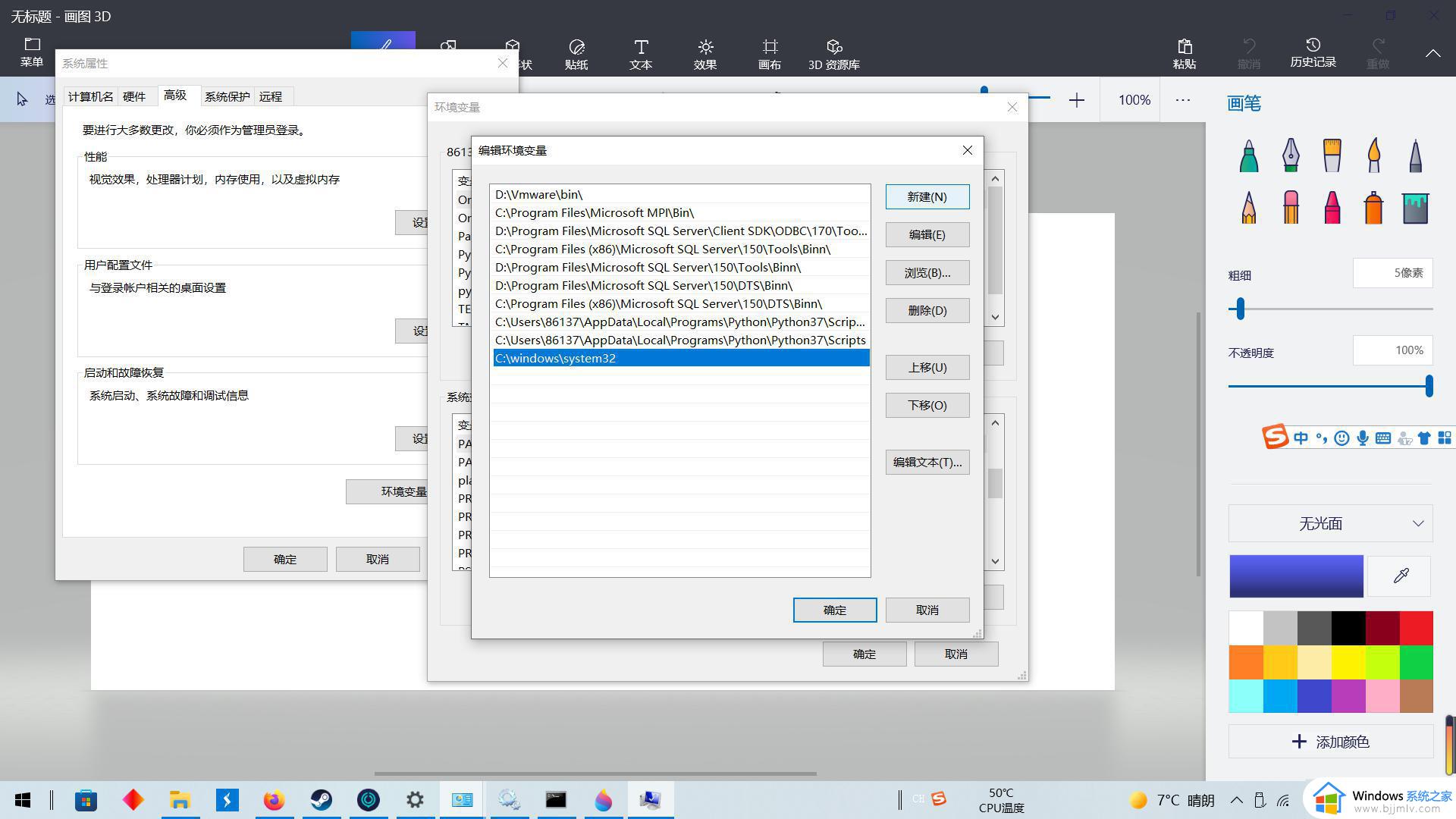Pick the red color swatch

[1416, 628]
